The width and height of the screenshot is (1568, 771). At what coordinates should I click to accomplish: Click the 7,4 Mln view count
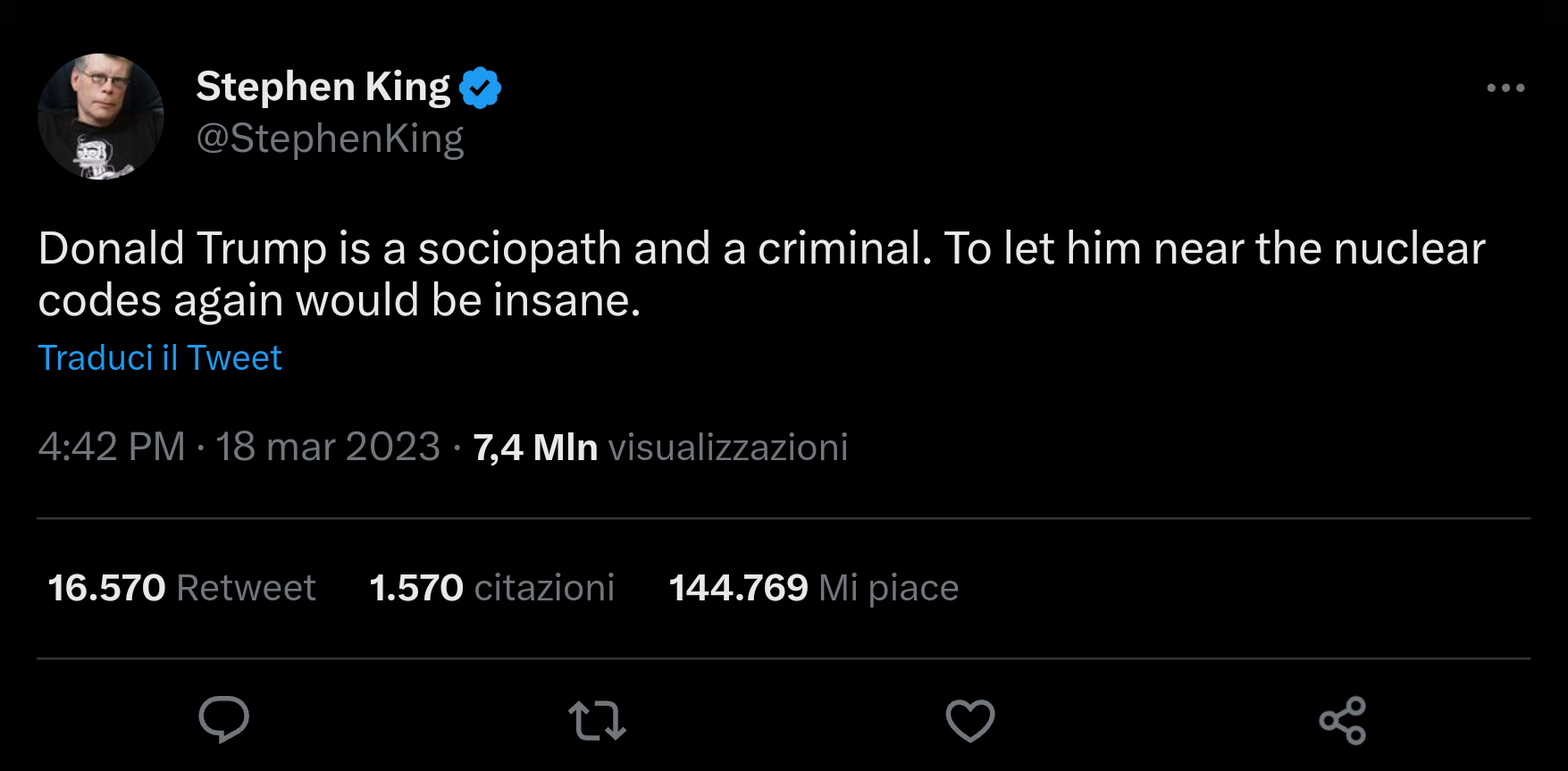(x=535, y=447)
